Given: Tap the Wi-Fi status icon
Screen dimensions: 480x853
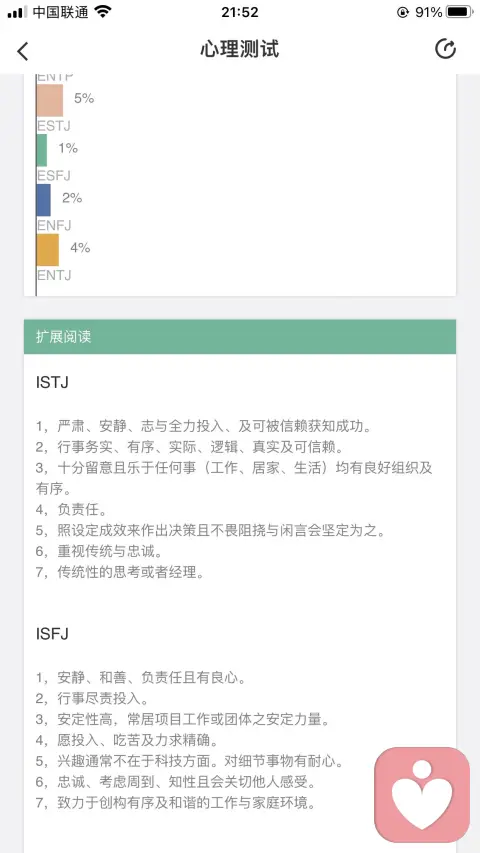Looking at the screenshot, I should click(x=103, y=12).
